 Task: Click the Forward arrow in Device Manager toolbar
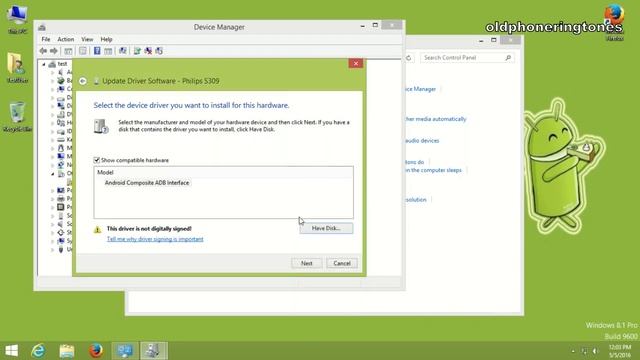click(53, 51)
